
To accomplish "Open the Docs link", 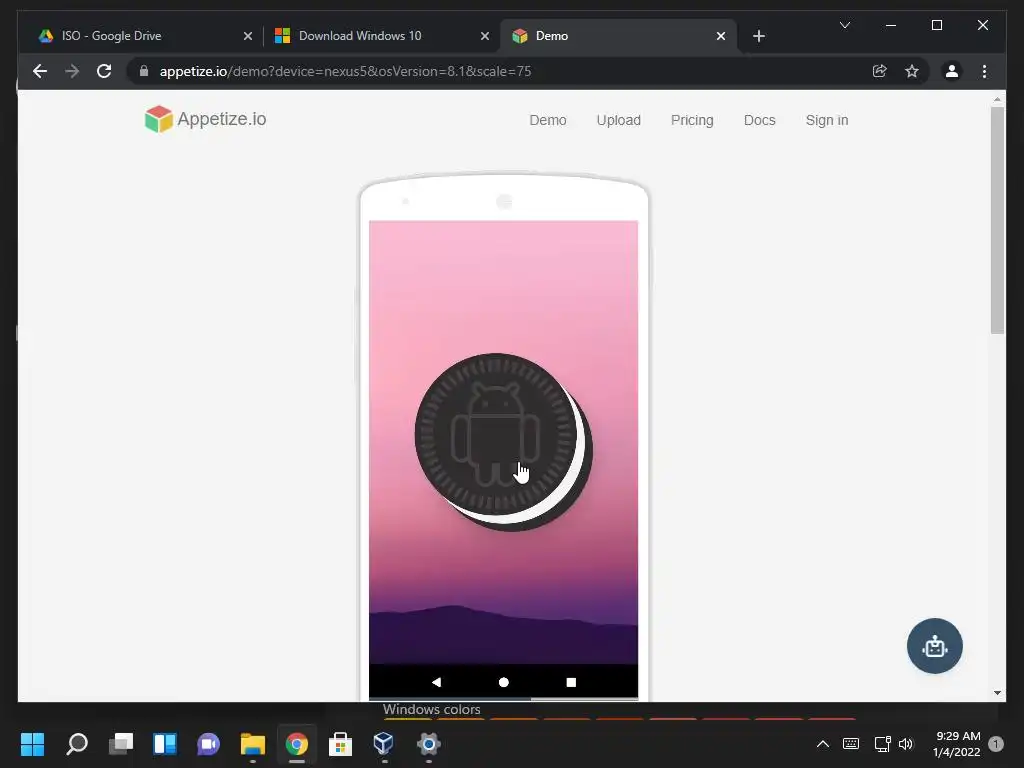I will click(x=760, y=120).
